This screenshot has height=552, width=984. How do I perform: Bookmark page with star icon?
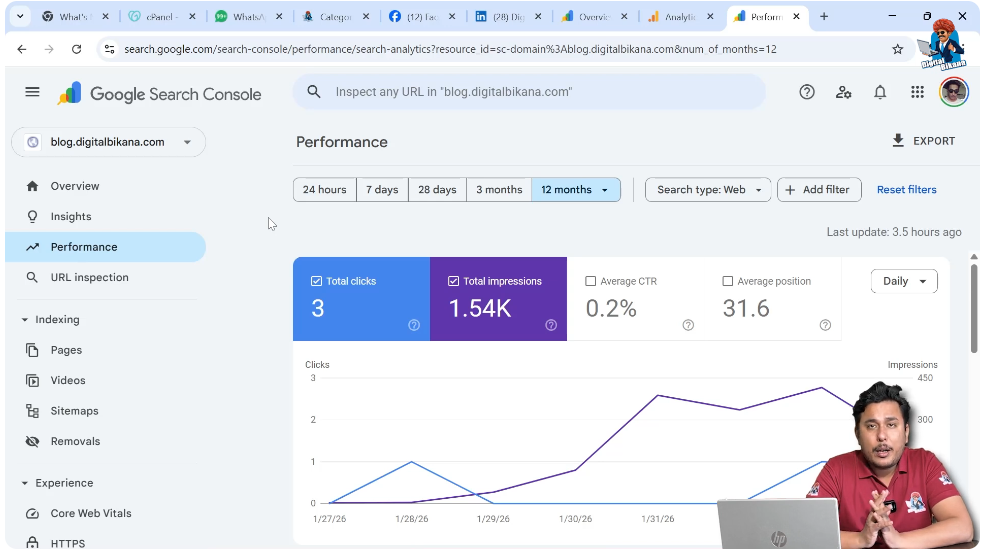pyautogui.click(x=898, y=49)
